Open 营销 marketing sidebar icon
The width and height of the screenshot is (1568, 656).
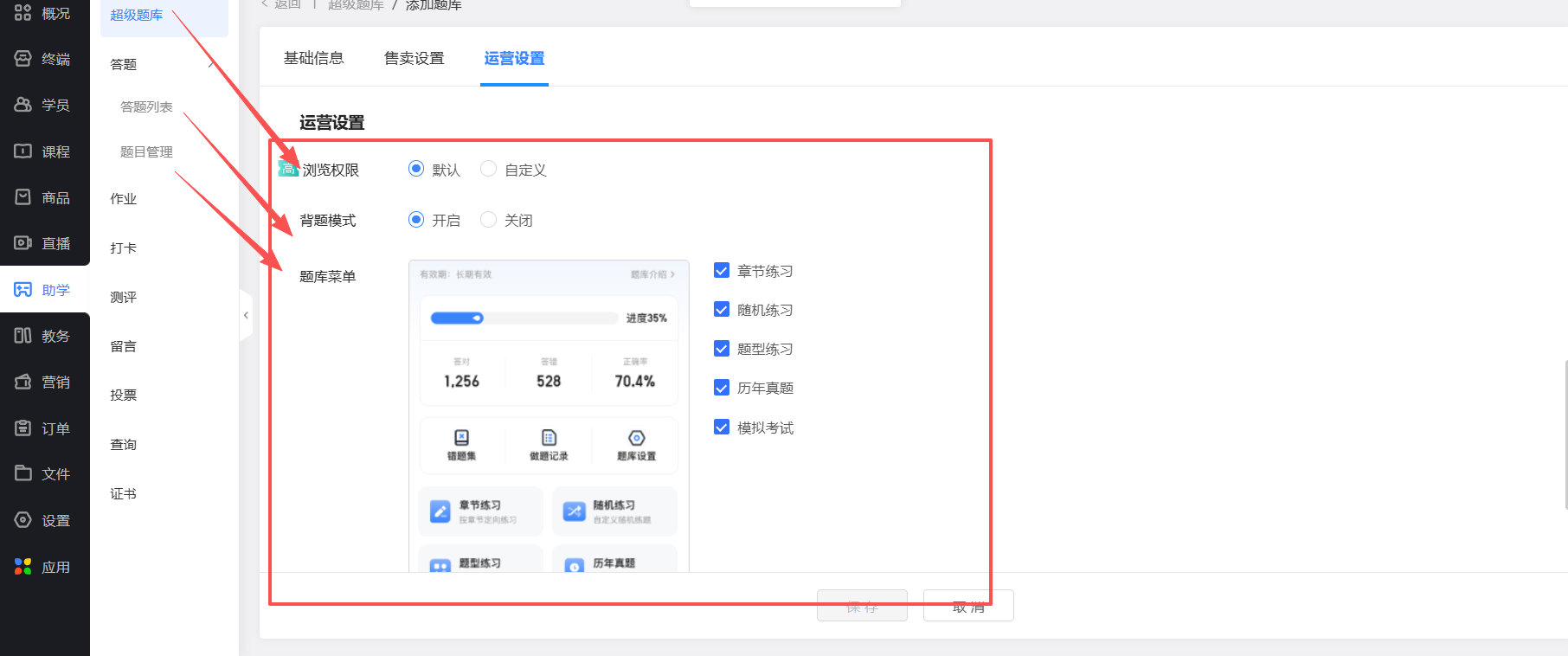[23, 382]
